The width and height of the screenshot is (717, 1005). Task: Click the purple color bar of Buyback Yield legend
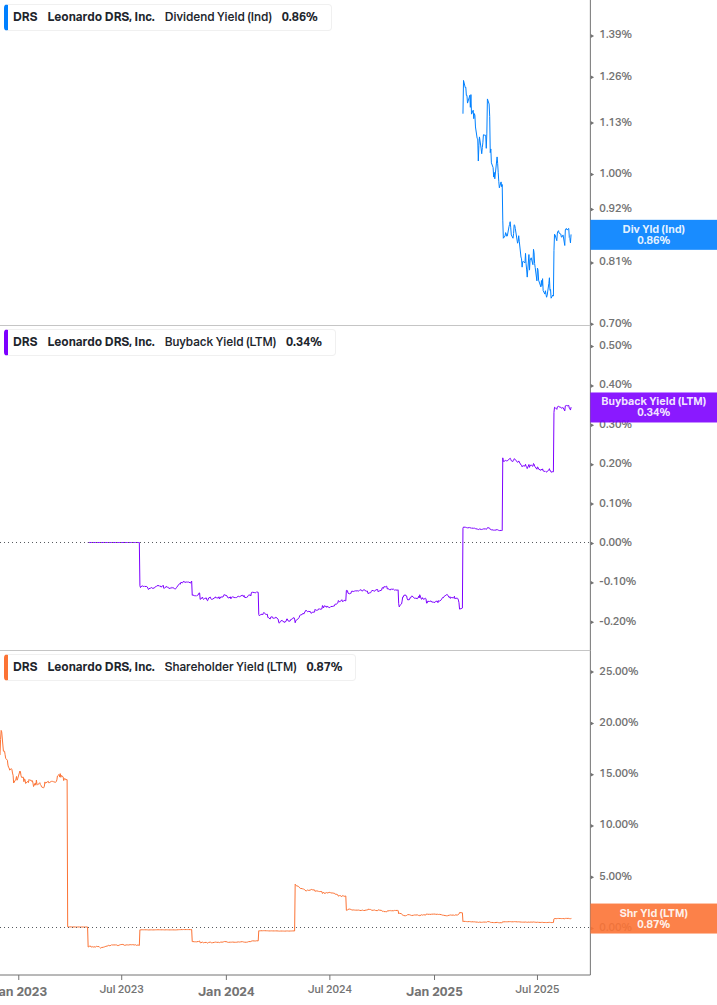pos(6,342)
